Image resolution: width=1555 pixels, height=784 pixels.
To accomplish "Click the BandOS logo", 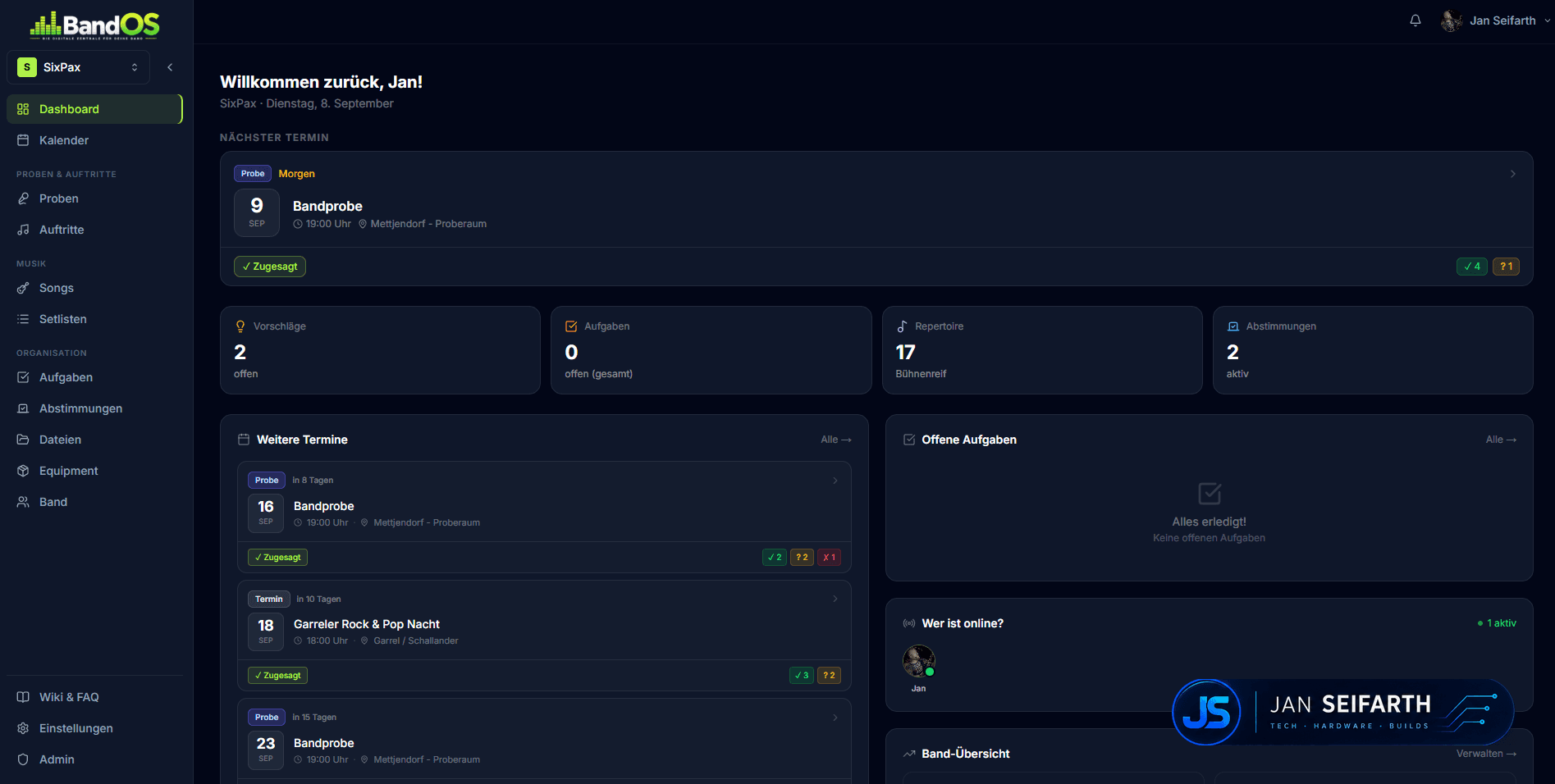I will point(95,25).
